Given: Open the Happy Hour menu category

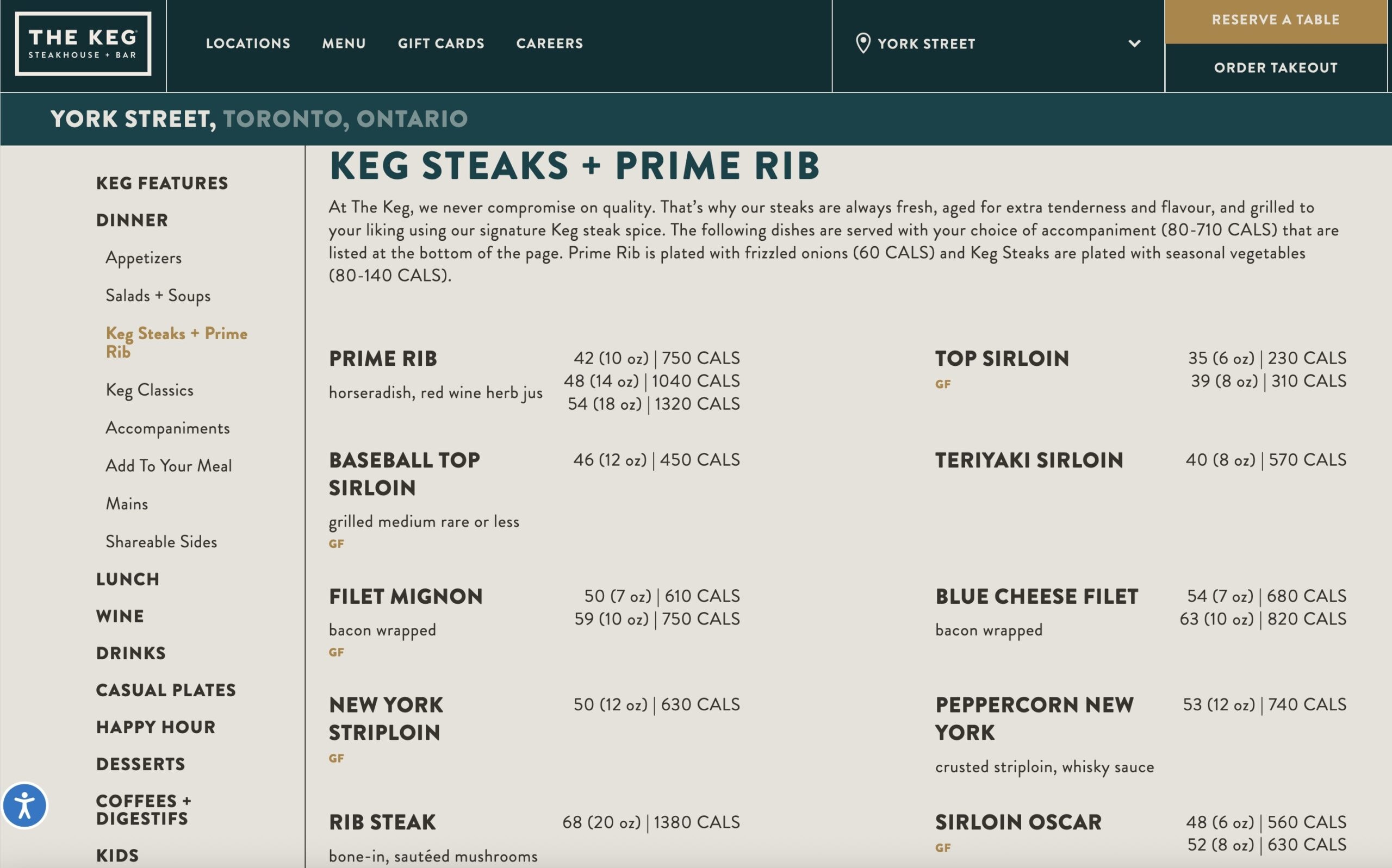Looking at the screenshot, I should point(156,727).
